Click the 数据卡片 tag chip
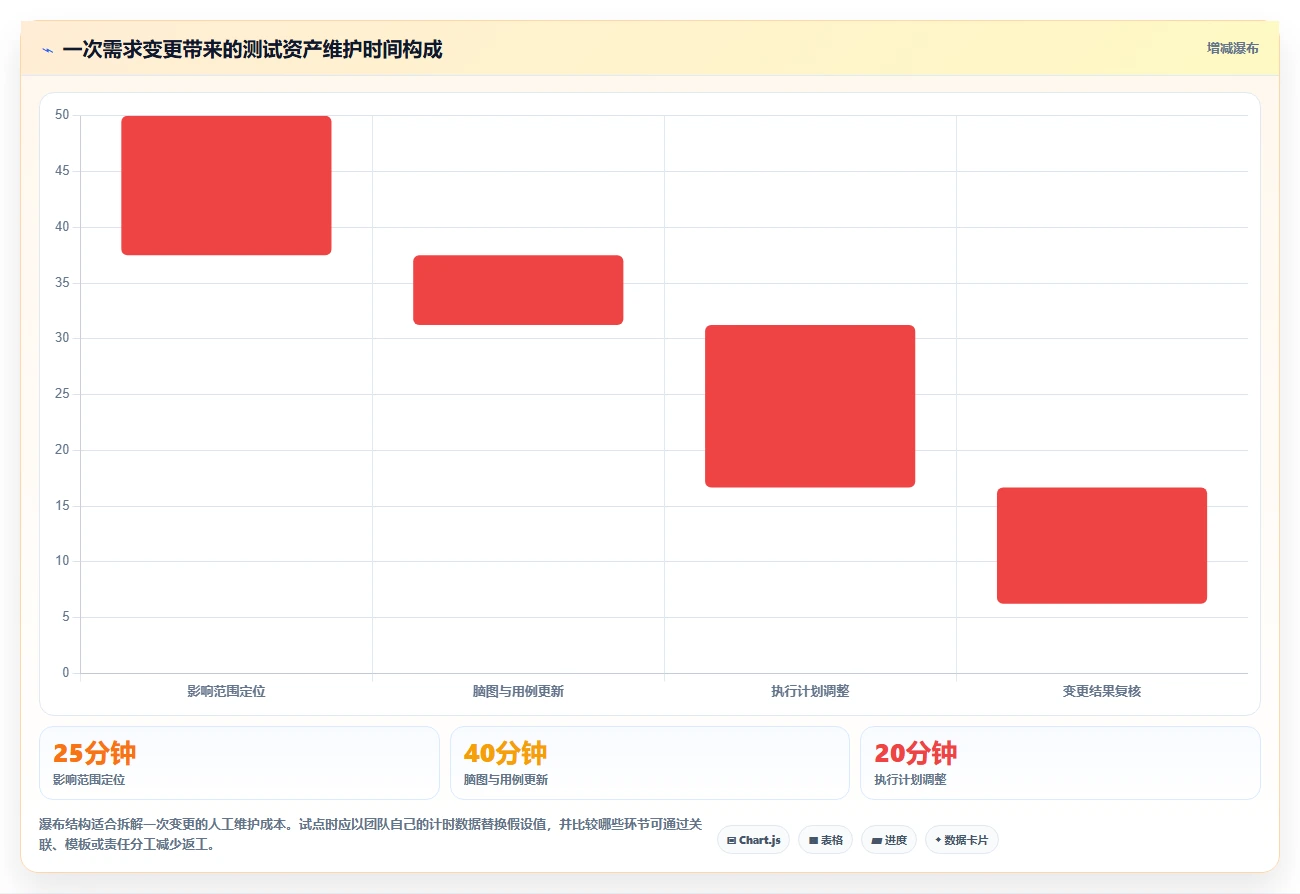This screenshot has height=894, width=1300. click(961, 840)
